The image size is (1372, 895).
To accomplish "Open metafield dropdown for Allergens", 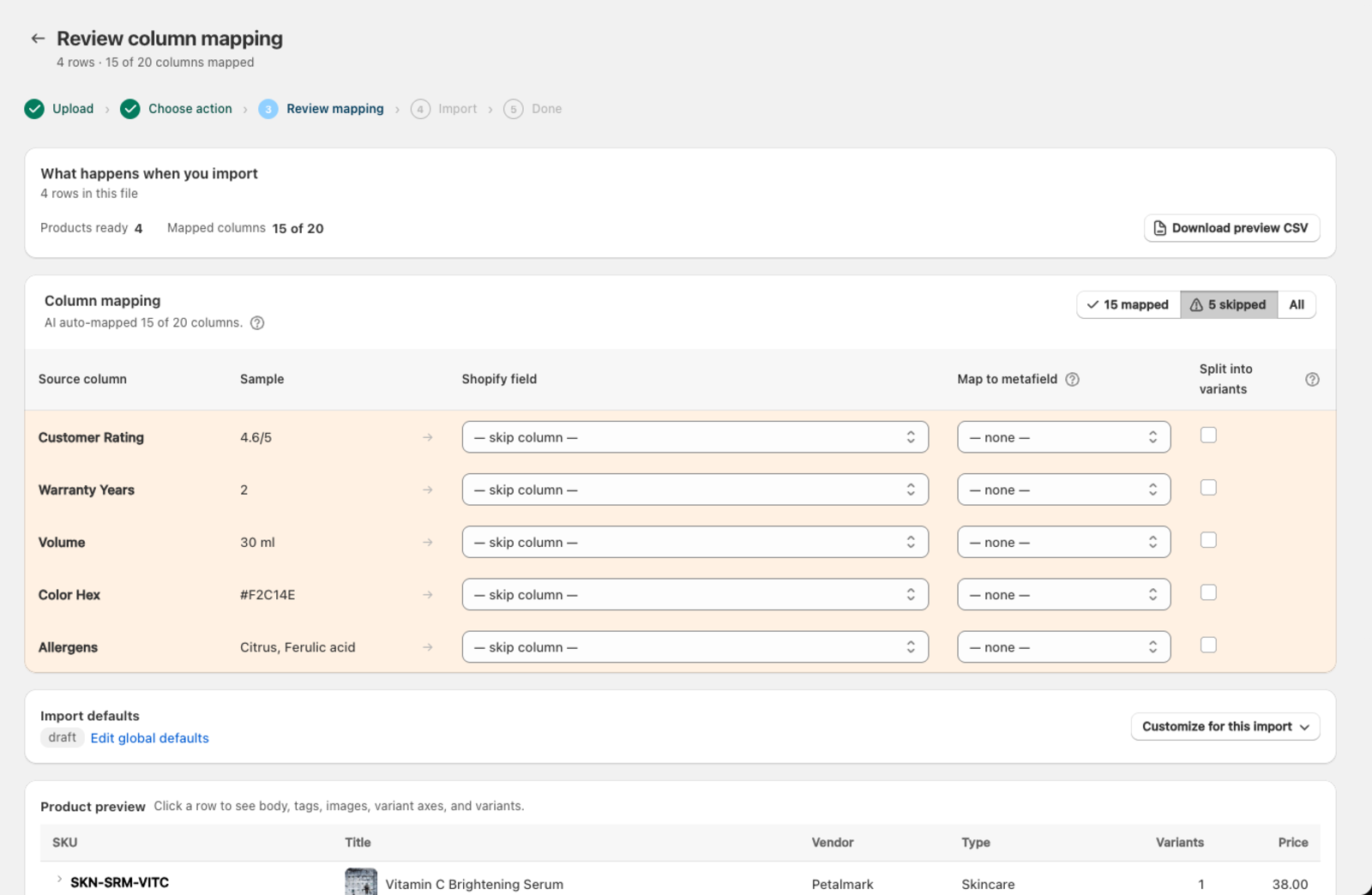I will coord(1064,646).
